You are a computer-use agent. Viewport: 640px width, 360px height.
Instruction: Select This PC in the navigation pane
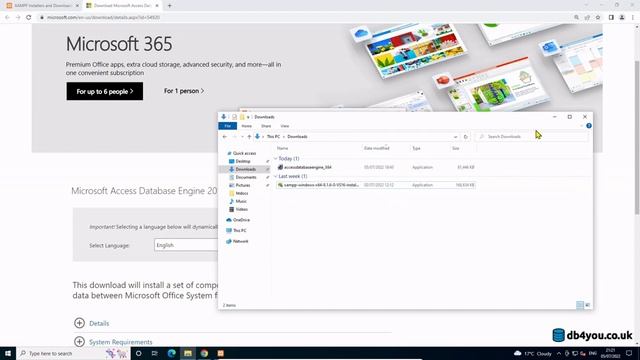point(239,231)
